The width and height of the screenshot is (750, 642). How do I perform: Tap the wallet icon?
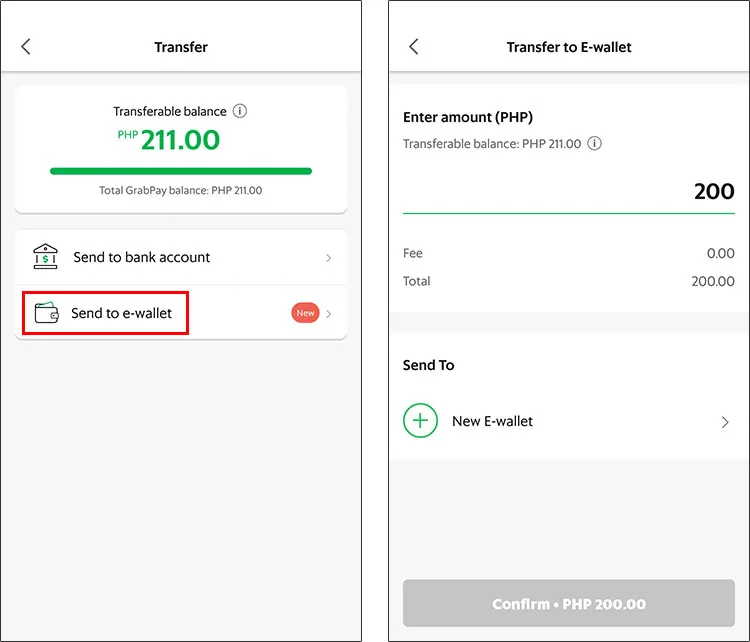click(46, 313)
